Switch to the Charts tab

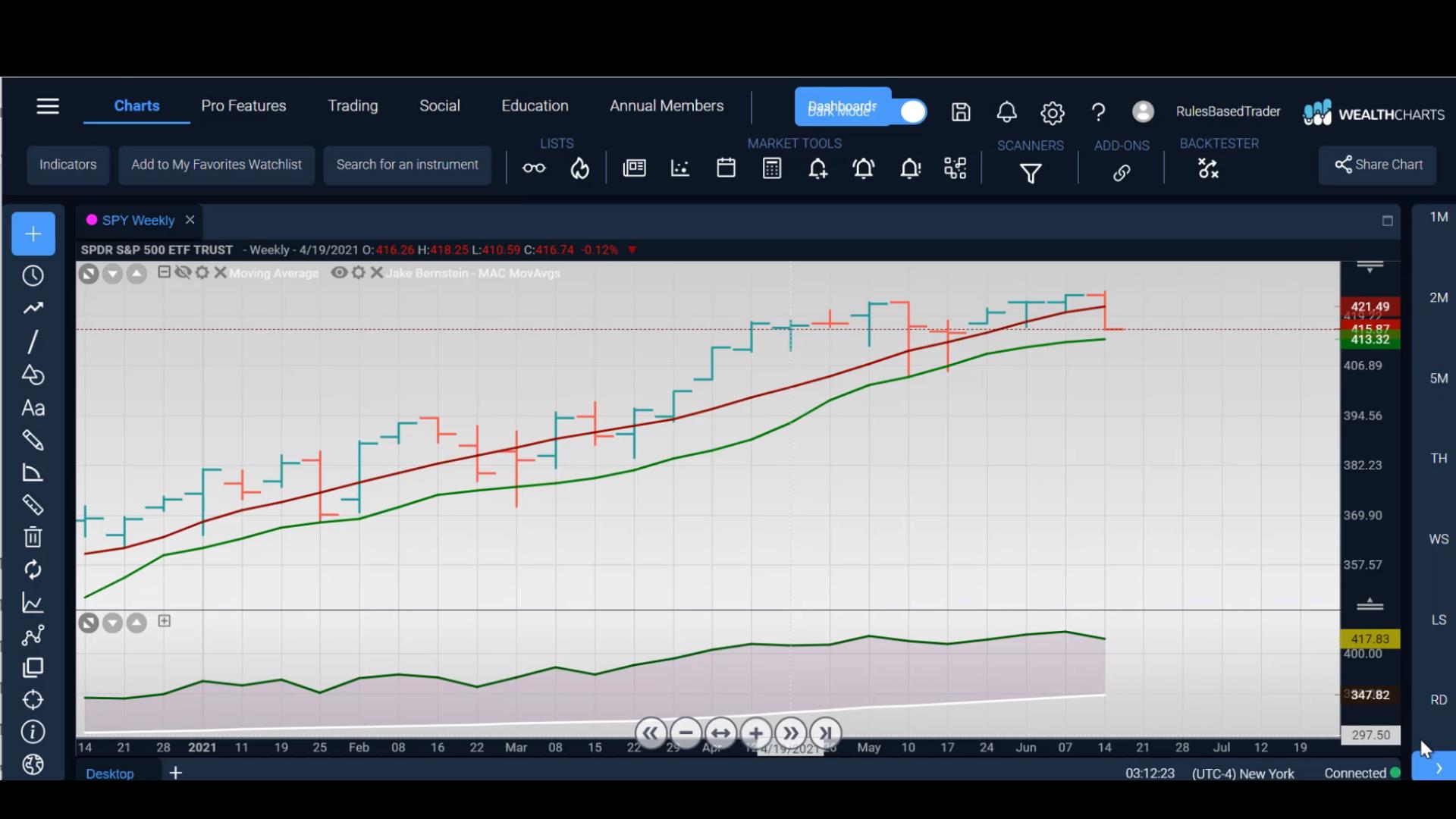click(x=136, y=106)
